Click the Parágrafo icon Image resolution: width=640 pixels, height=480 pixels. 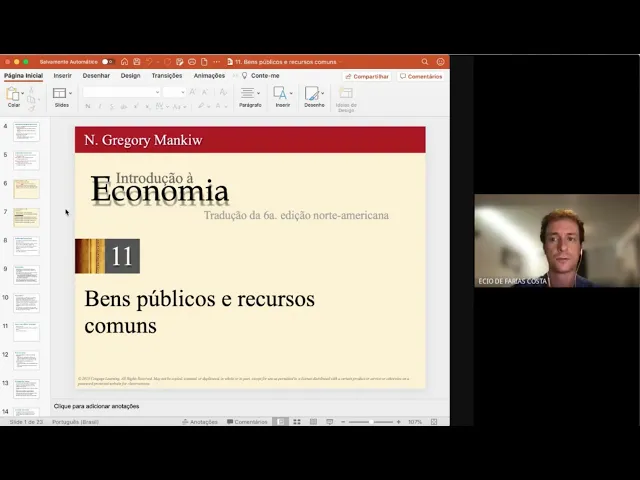coord(247,93)
